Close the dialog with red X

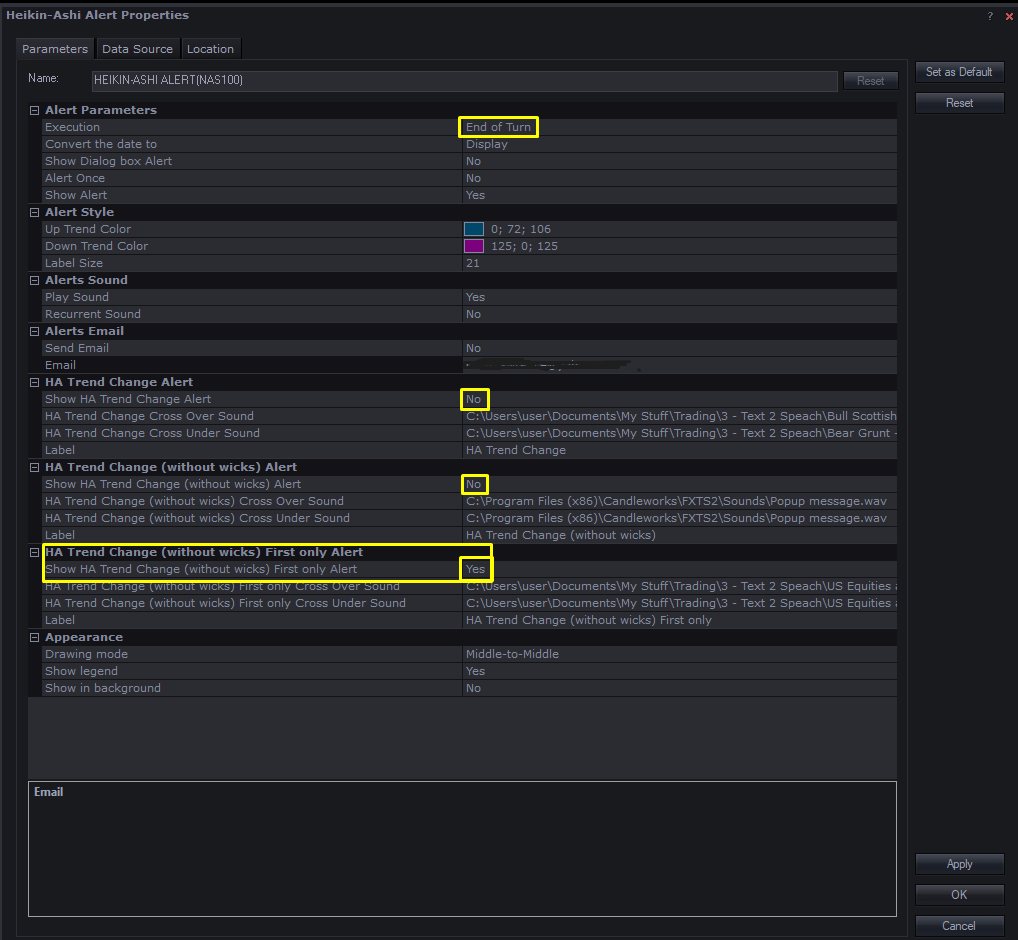click(x=1009, y=16)
